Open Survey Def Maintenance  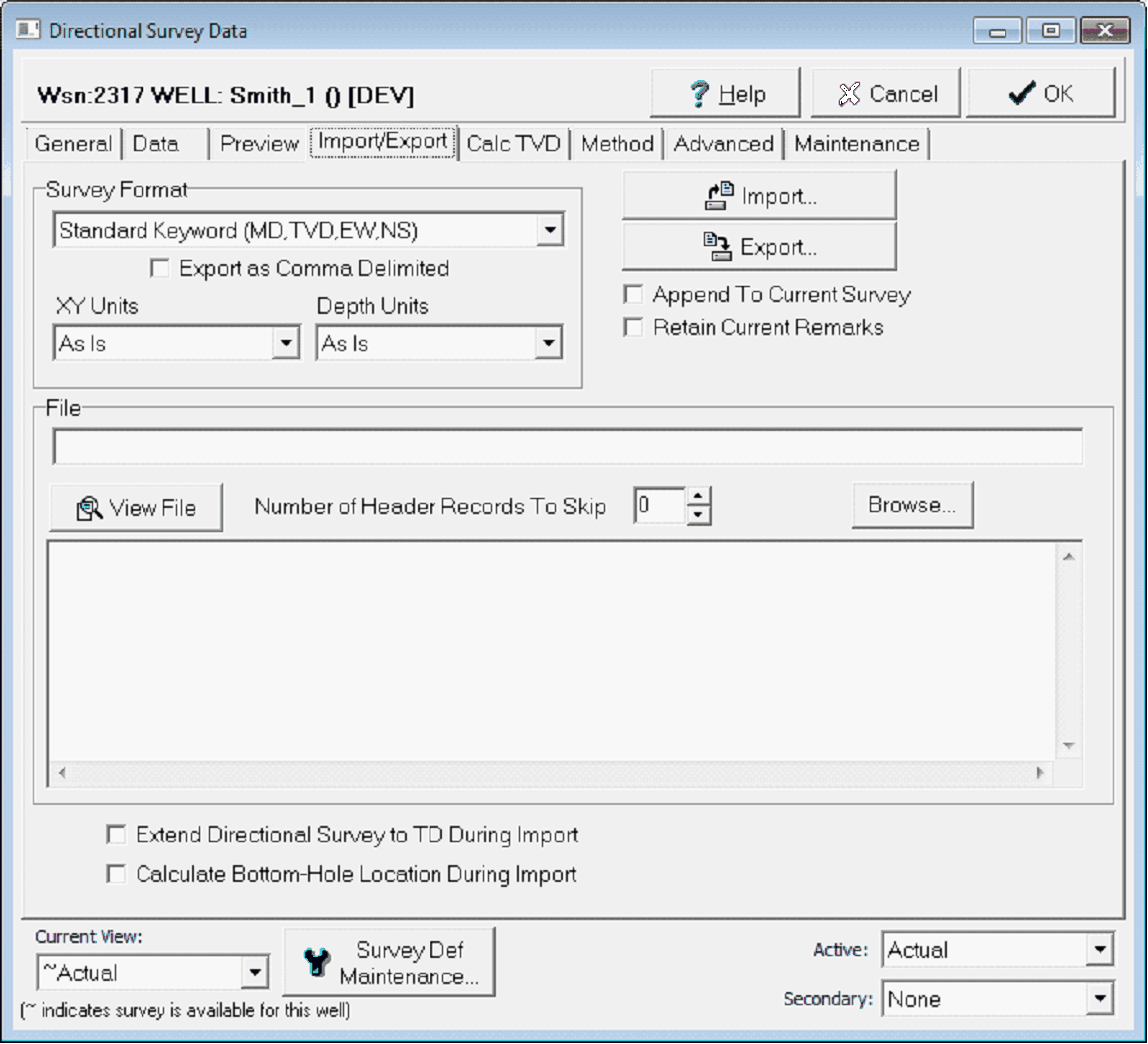(390, 962)
